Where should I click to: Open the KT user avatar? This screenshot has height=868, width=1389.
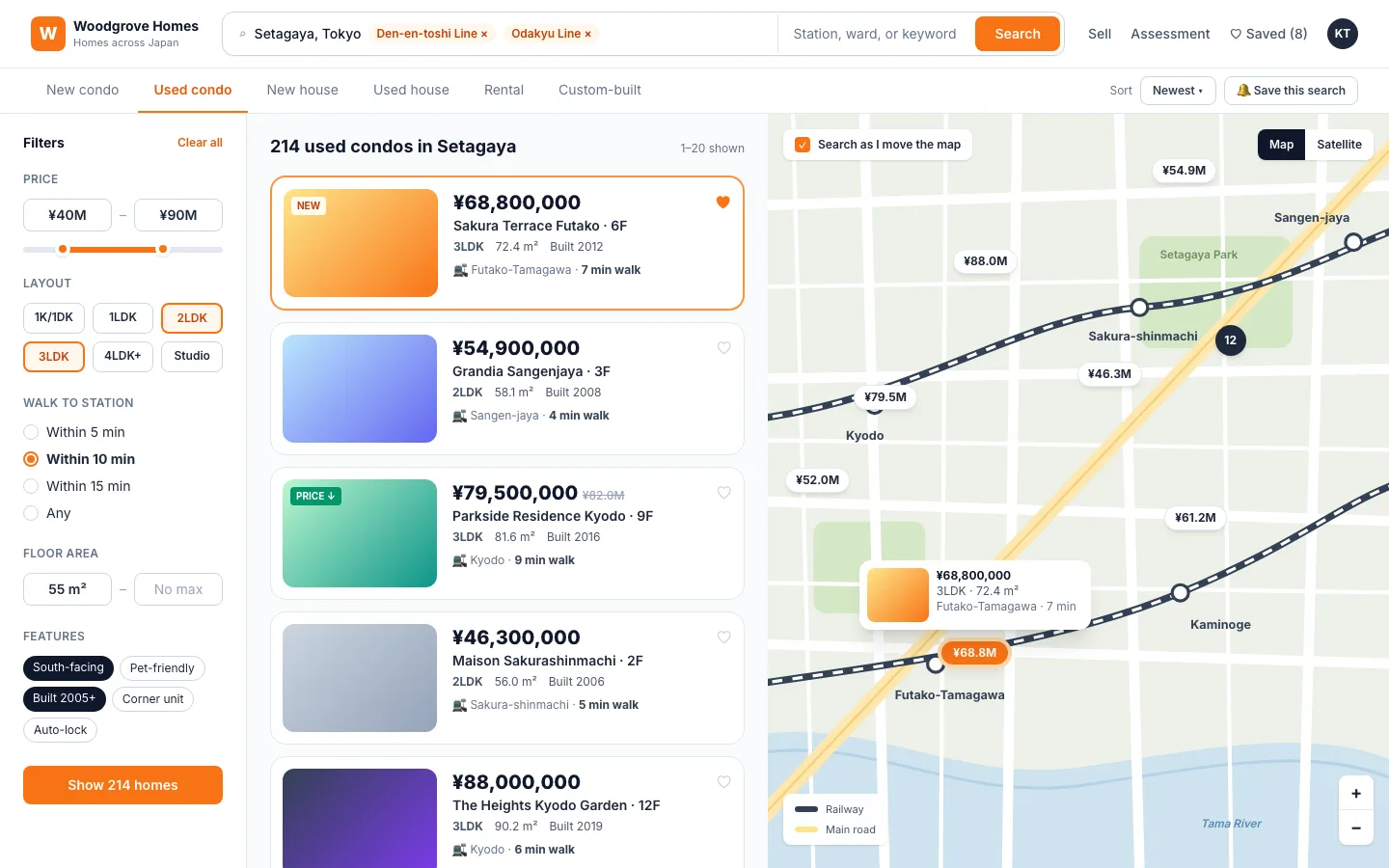[1342, 34]
